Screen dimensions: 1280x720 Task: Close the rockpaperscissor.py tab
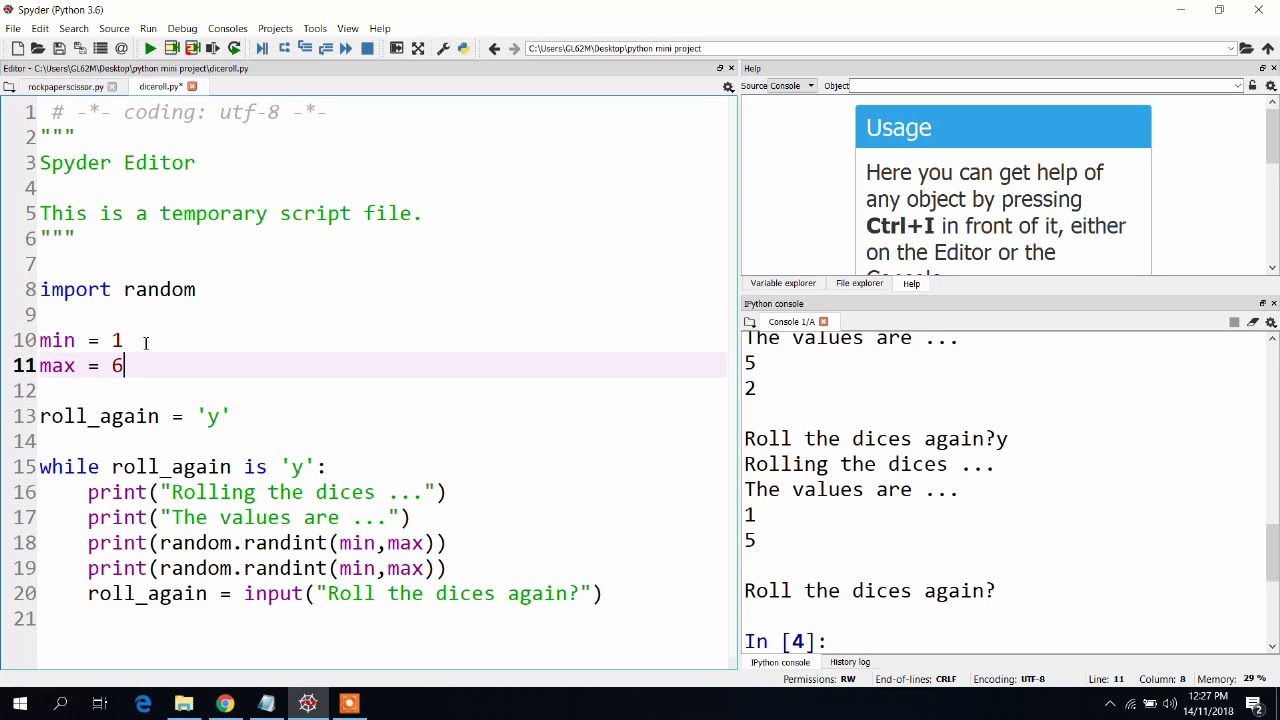(x=112, y=87)
